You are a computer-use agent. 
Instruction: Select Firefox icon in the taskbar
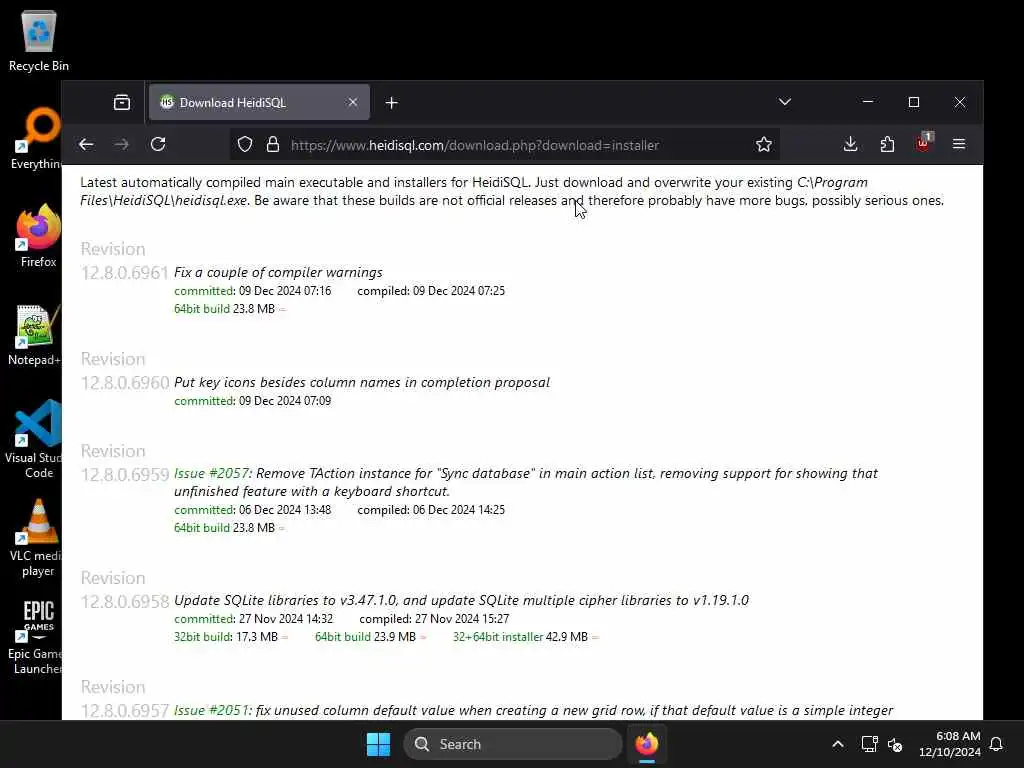pos(647,744)
